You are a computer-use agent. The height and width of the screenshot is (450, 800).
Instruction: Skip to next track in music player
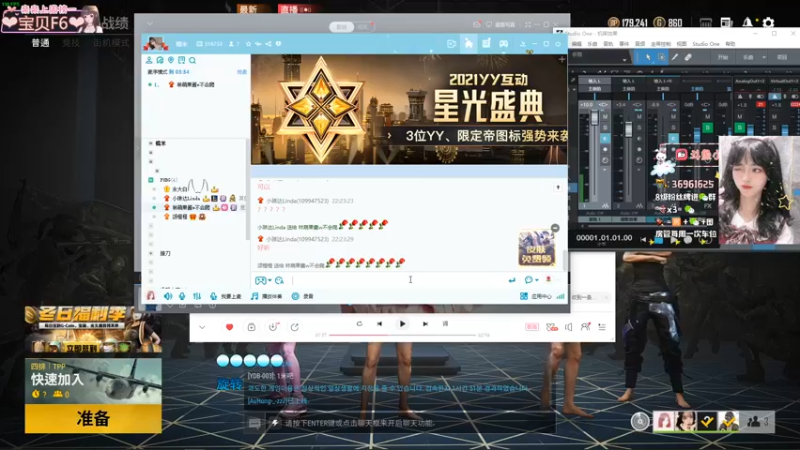(x=425, y=324)
